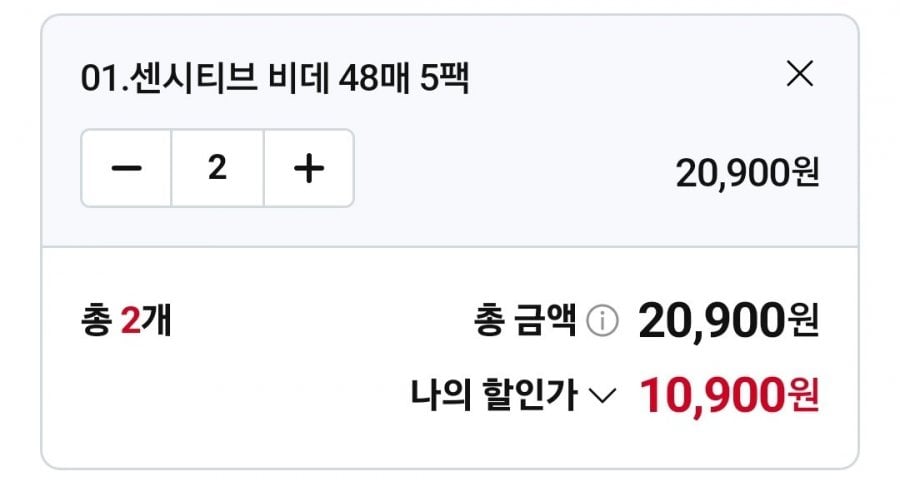
Task: Click the 총 2개 item count
Action: [126, 322]
